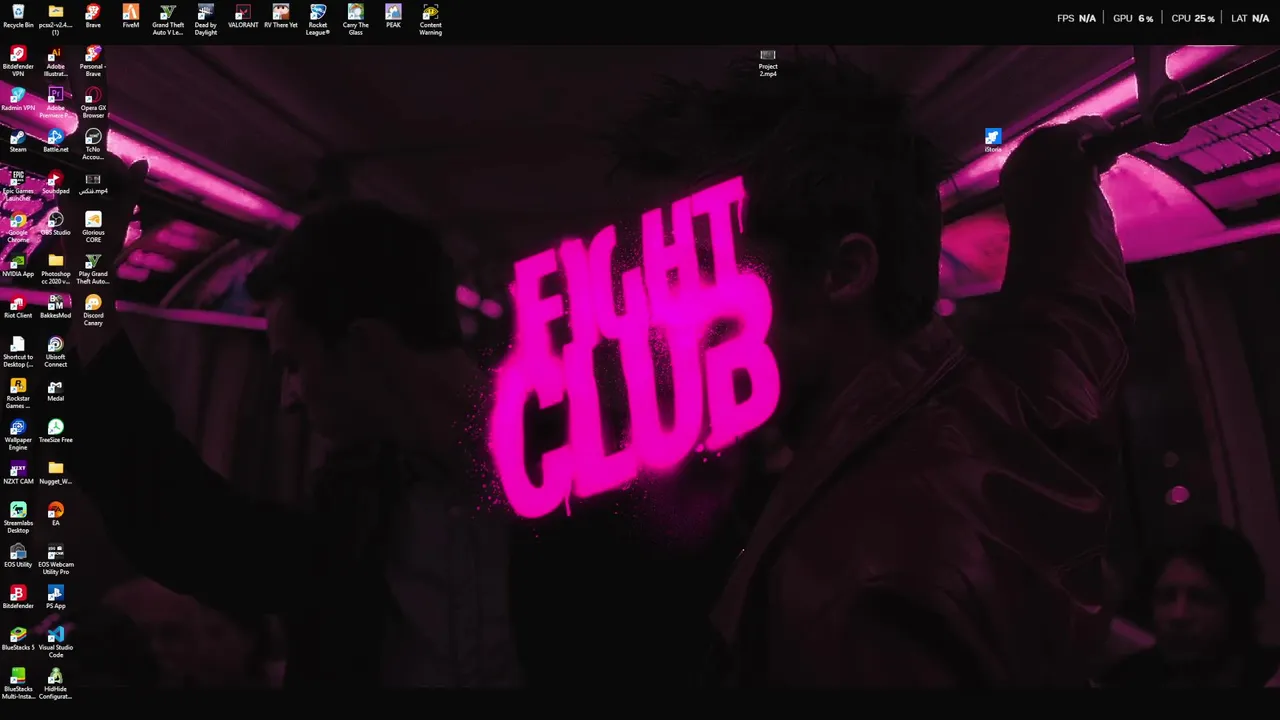Click the Brave browser shortcut

tap(93, 17)
